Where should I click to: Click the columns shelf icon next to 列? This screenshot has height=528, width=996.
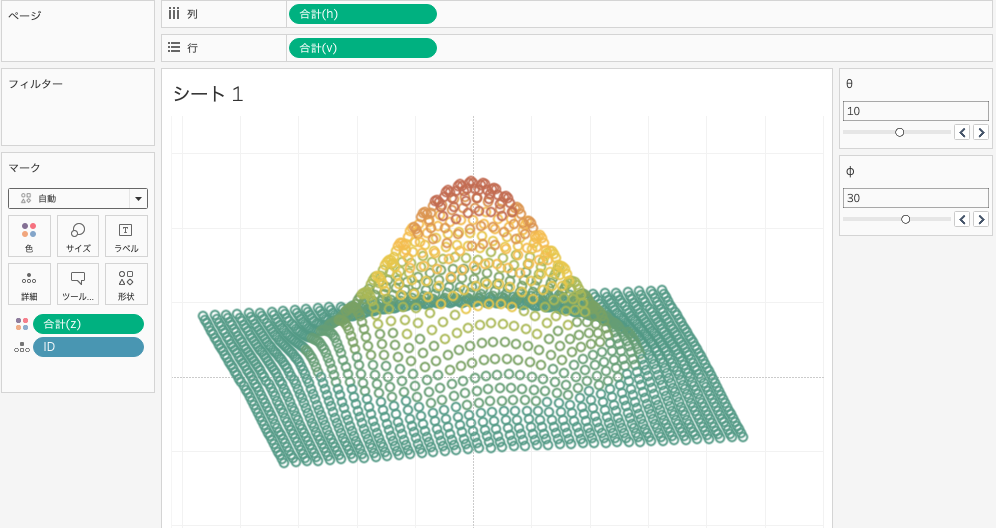174,13
